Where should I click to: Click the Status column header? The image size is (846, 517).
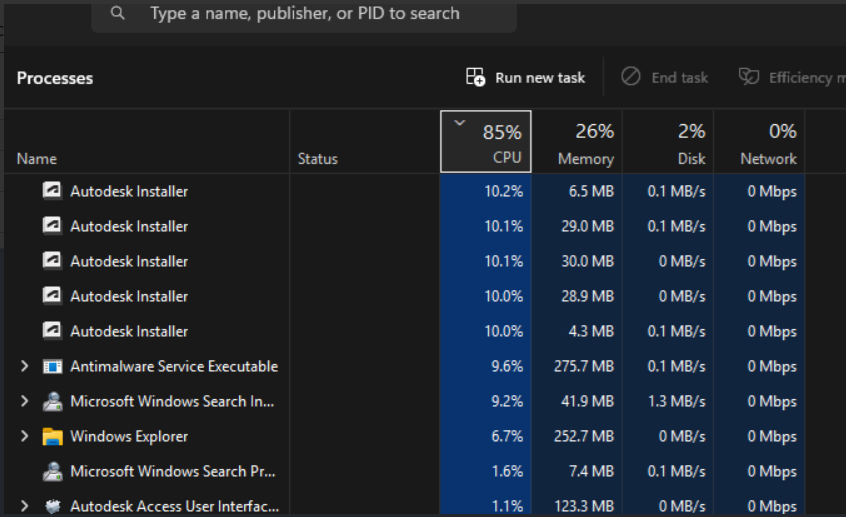coord(318,158)
